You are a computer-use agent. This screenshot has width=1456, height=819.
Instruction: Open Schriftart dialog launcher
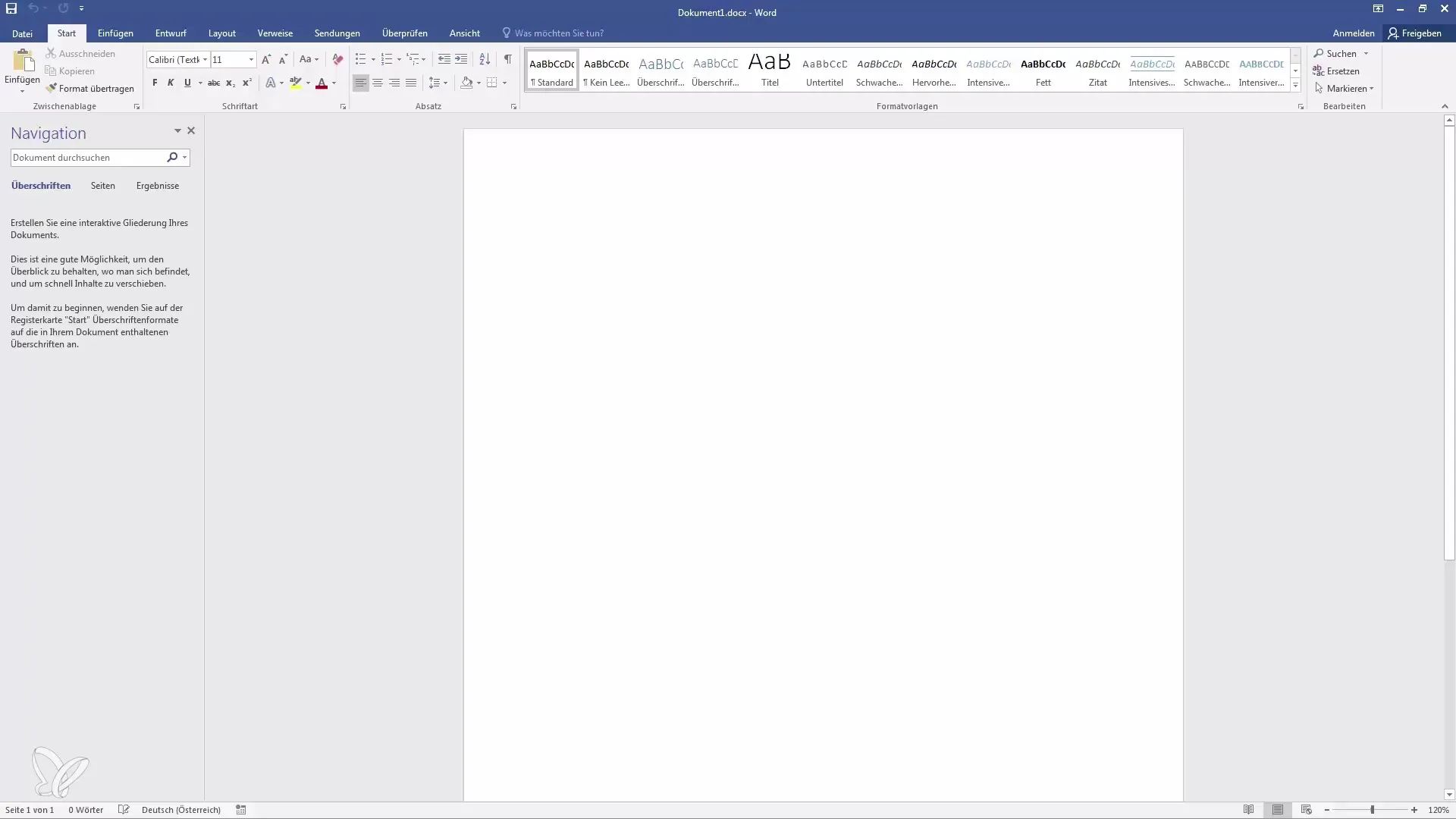[x=343, y=107]
